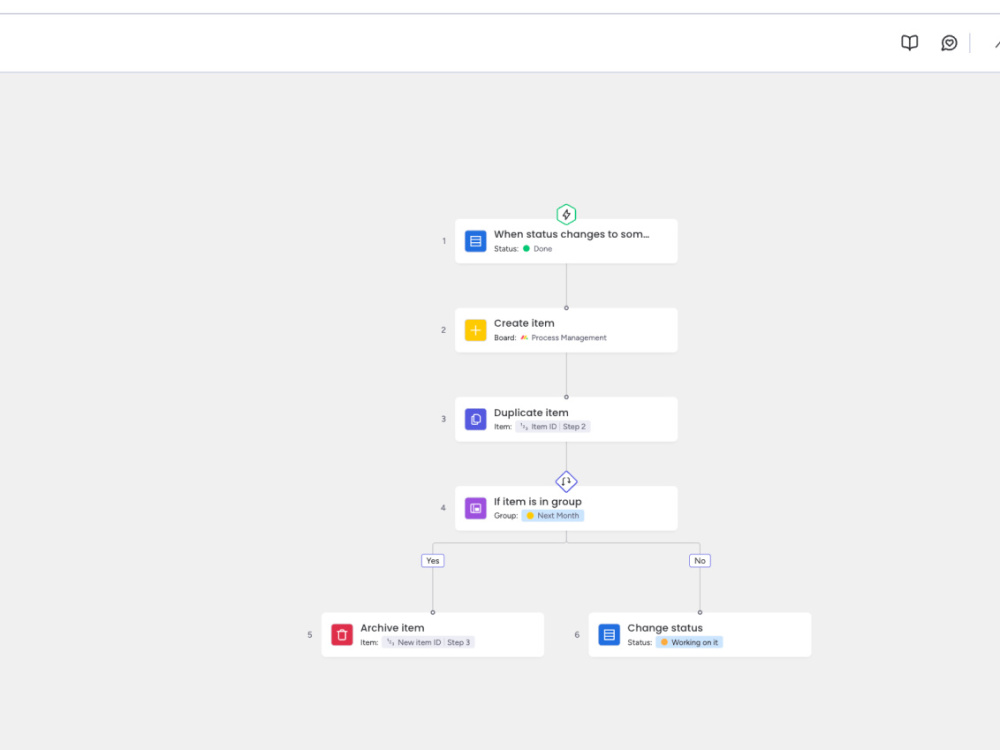Screen dimensions: 1000x750
Task: Open the 'When status changes to som...' step
Action: pyautogui.click(x=566, y=241)
